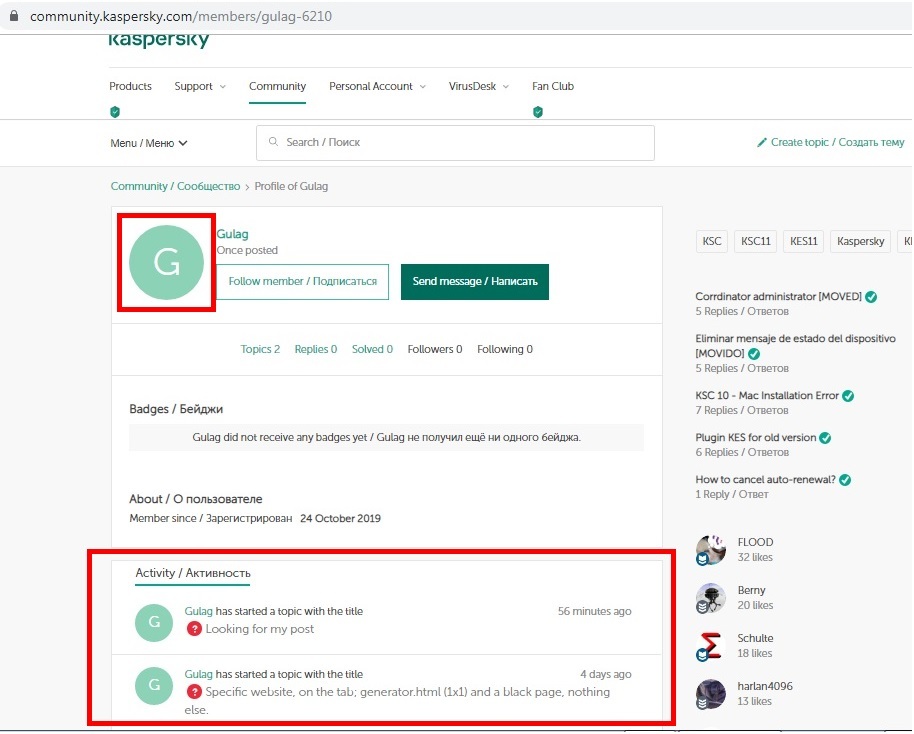This screenshot has width=914, height=734.
Task: Click question mark icon before 'Looking for my post'
Action: [x=194, y=629]
